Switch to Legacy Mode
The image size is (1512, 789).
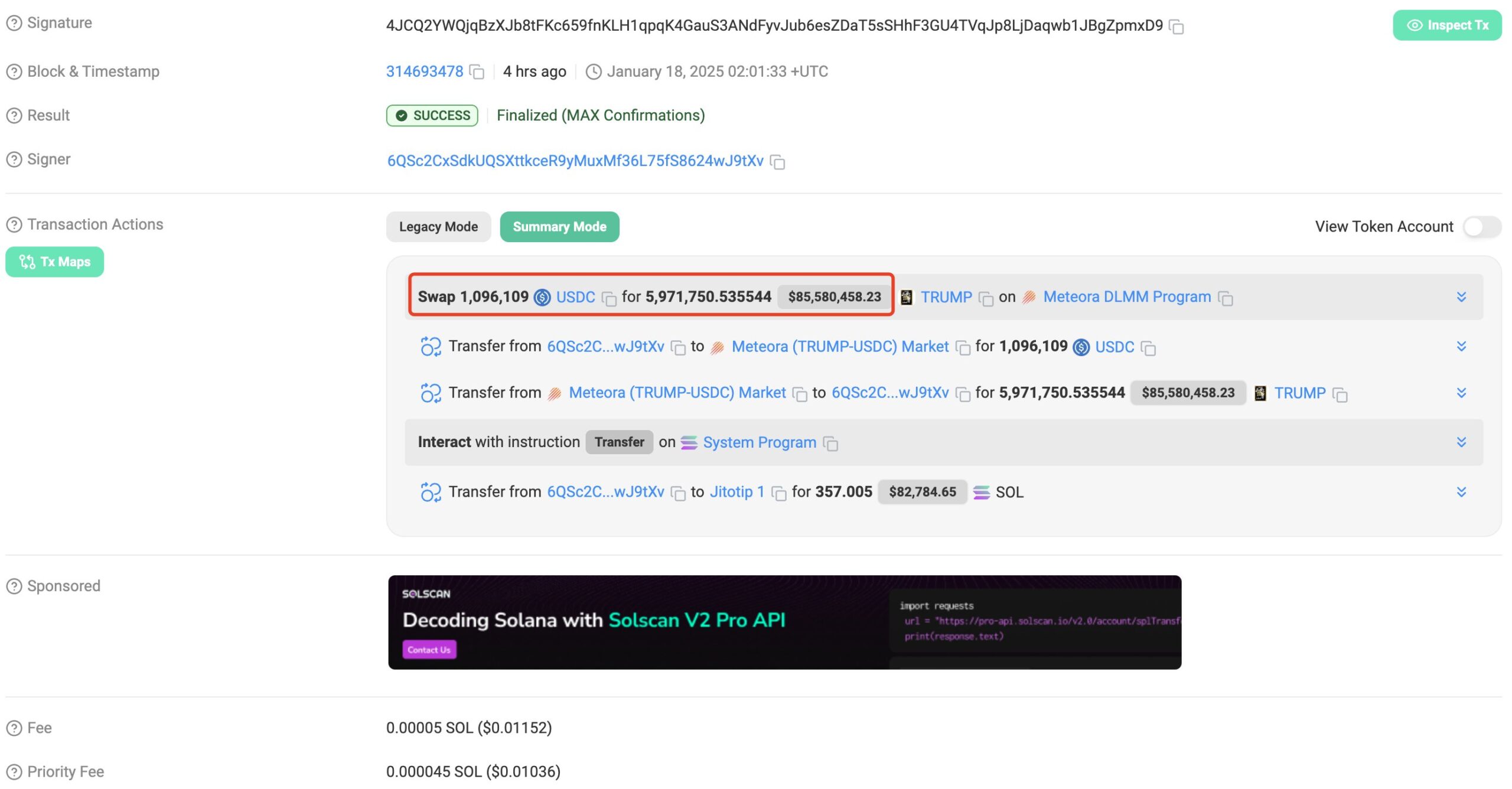click(x=438, y=227)
